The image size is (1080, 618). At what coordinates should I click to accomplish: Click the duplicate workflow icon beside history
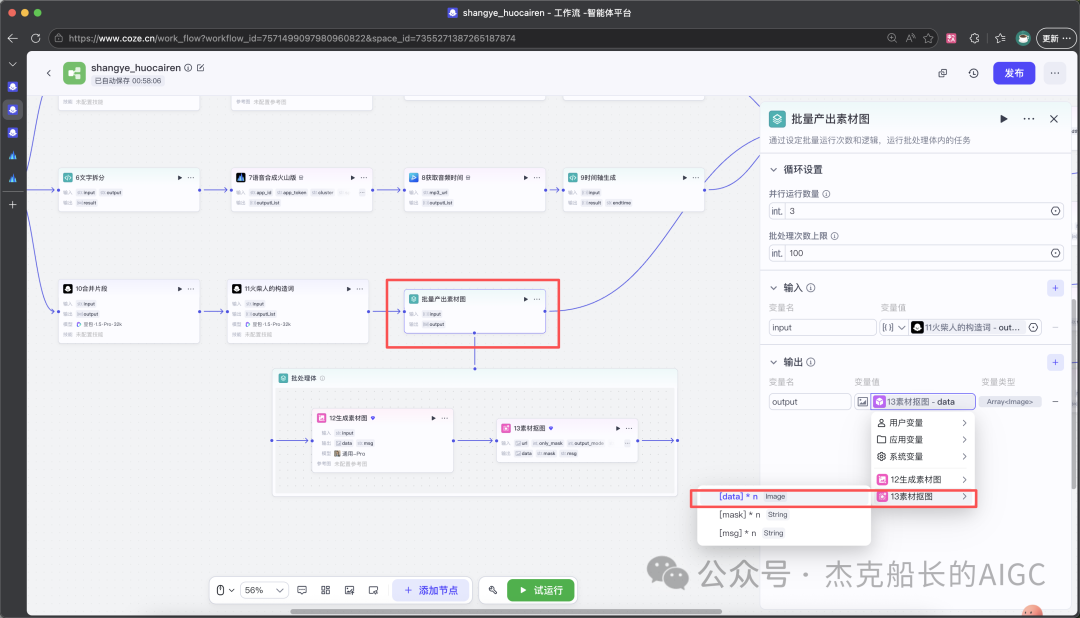click(x=942, y=73)
